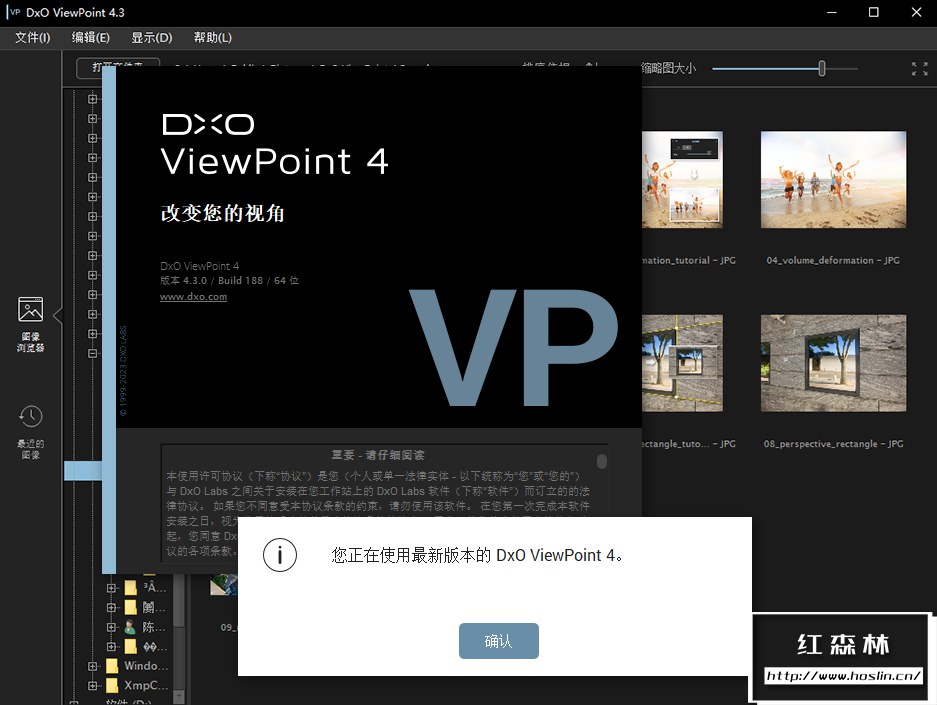
Task: Expand the ³Â… folder node
Action: 111,588
